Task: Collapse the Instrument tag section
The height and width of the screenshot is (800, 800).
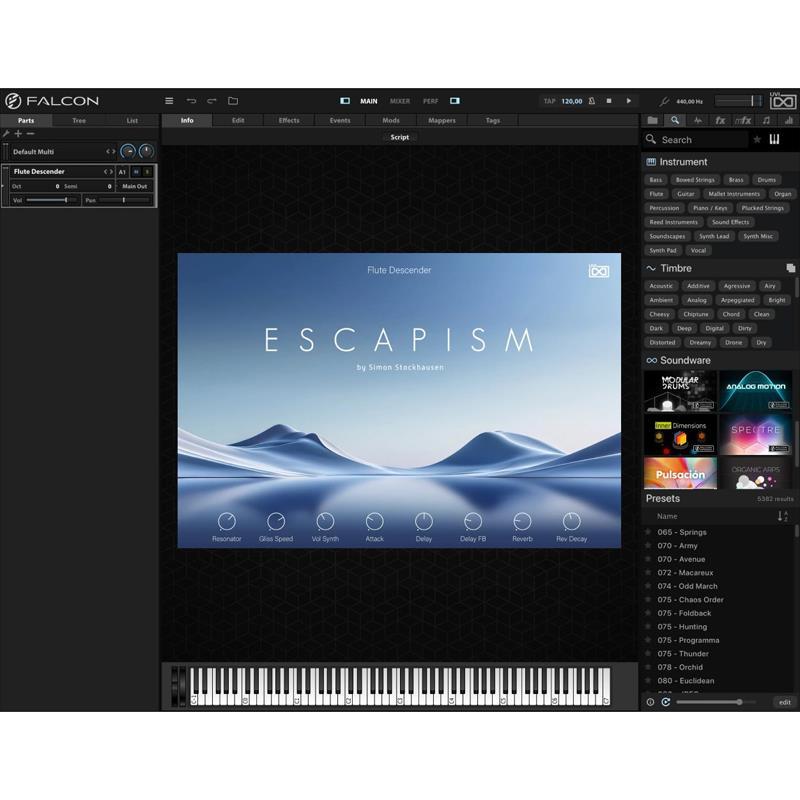Action: pyautogui.click(x=652, y=162)
